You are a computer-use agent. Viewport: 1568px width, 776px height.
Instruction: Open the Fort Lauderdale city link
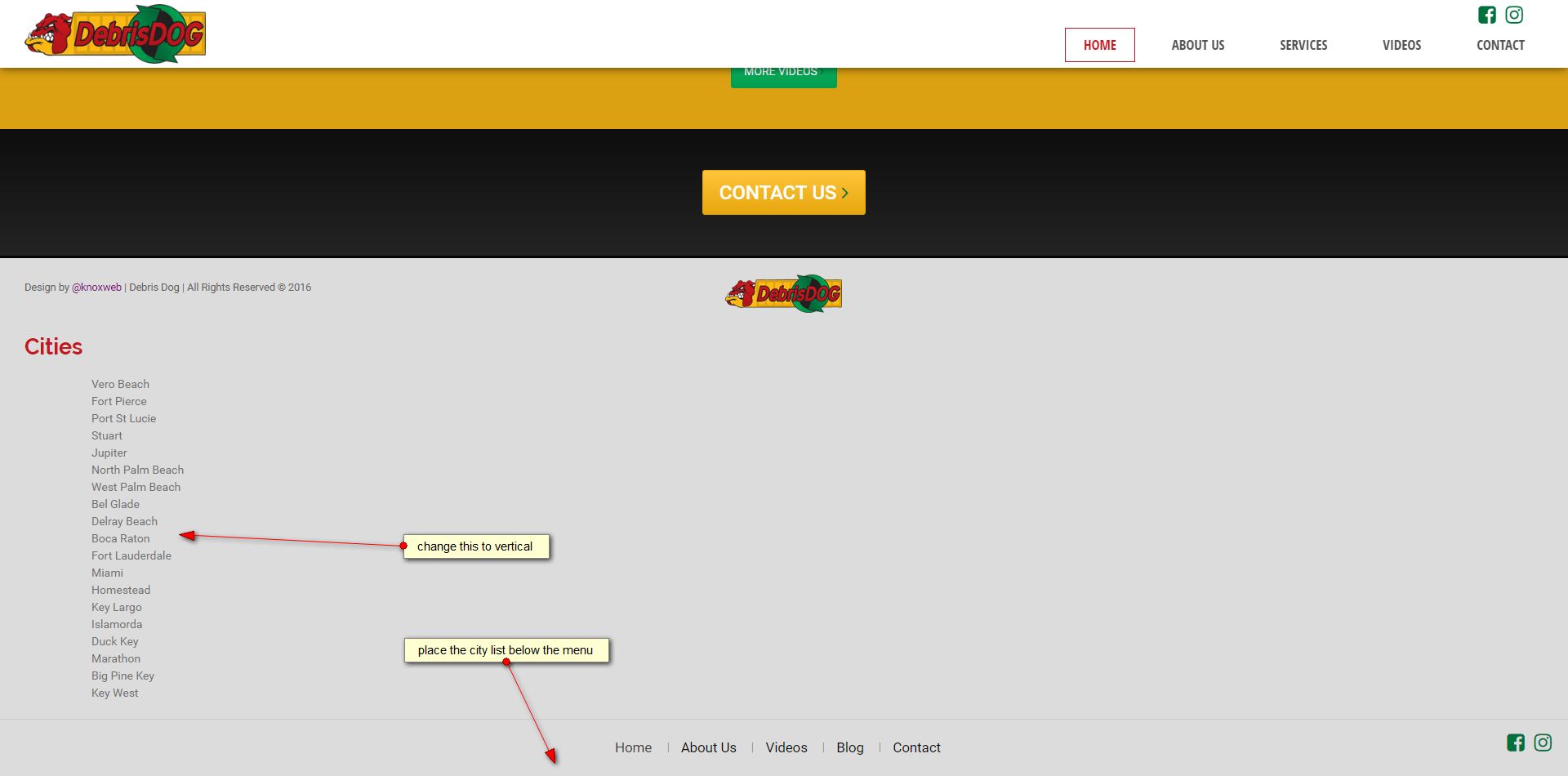coord(131,555)
